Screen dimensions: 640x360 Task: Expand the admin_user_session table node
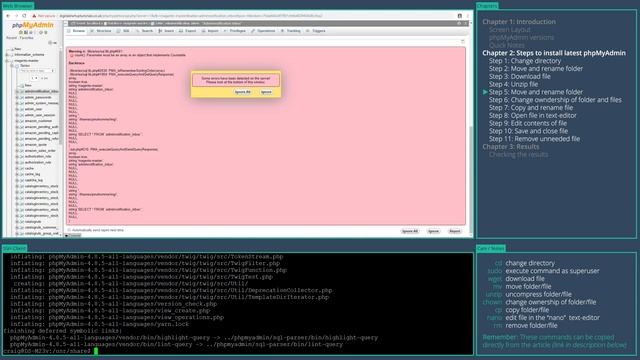(17, 116)
